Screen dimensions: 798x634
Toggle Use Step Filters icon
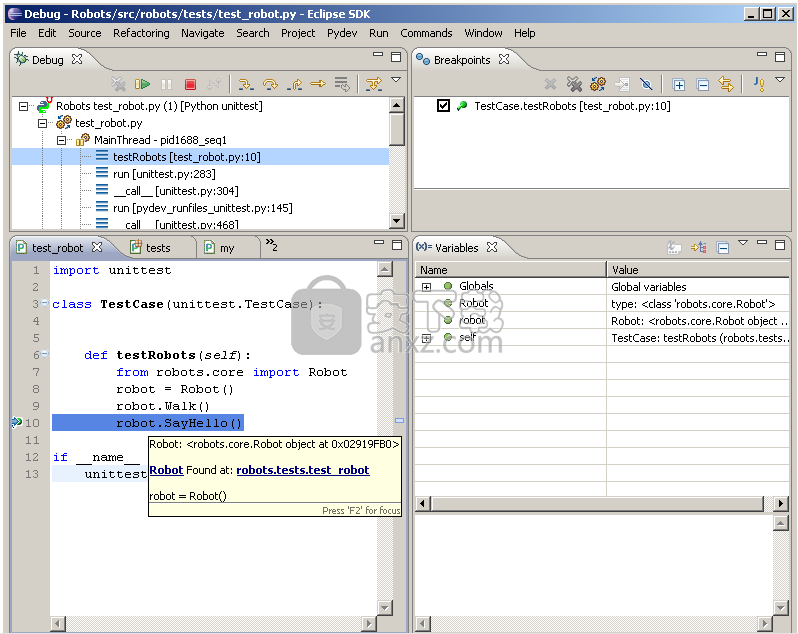pyautogui.click(x=374, y=84)
